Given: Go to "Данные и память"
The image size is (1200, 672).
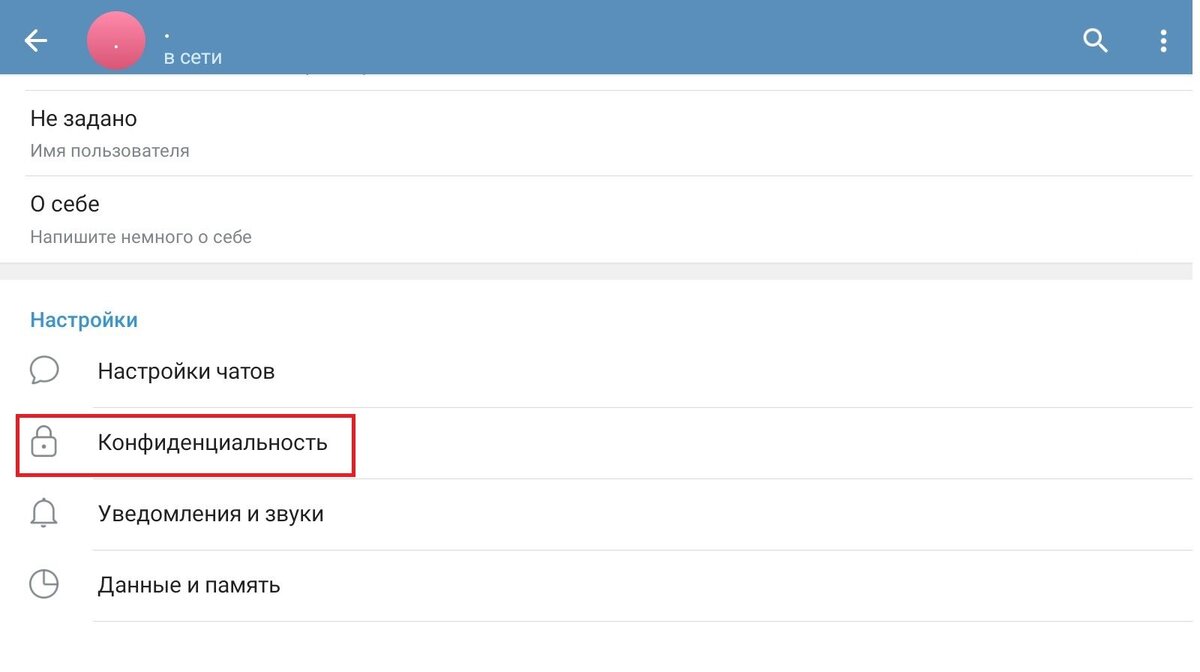Looking at the screenshot, I should 188,585.
